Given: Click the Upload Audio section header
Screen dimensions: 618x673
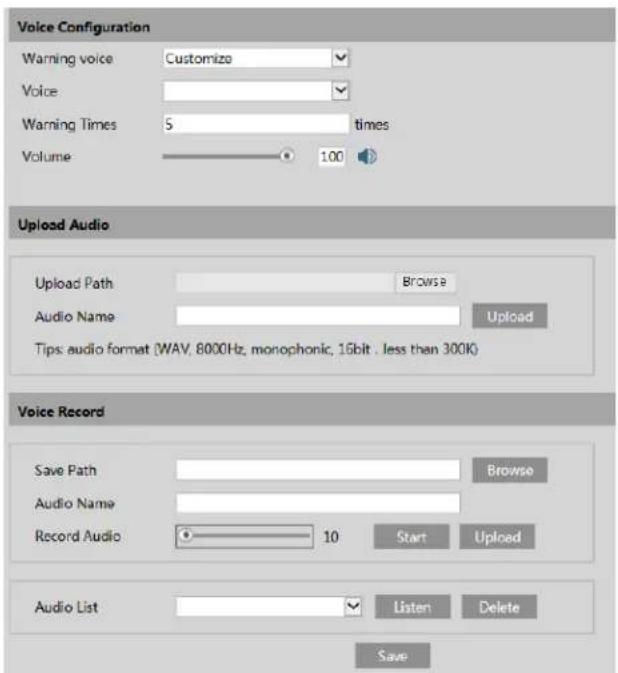Looking at the screenshot, I should [x=312, y=223].
